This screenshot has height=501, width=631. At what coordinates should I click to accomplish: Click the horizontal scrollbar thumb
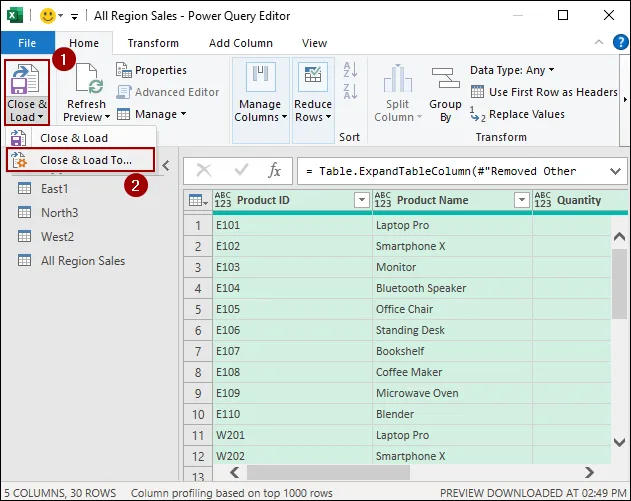point(328,472)
